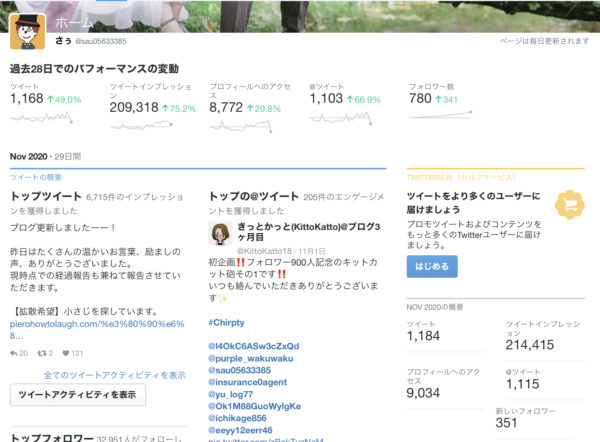Click the TWITTER広告 (セルフサービス) heading
This screenshot has width=600, height=442.
pyautogui.click(x=461, y=177)
